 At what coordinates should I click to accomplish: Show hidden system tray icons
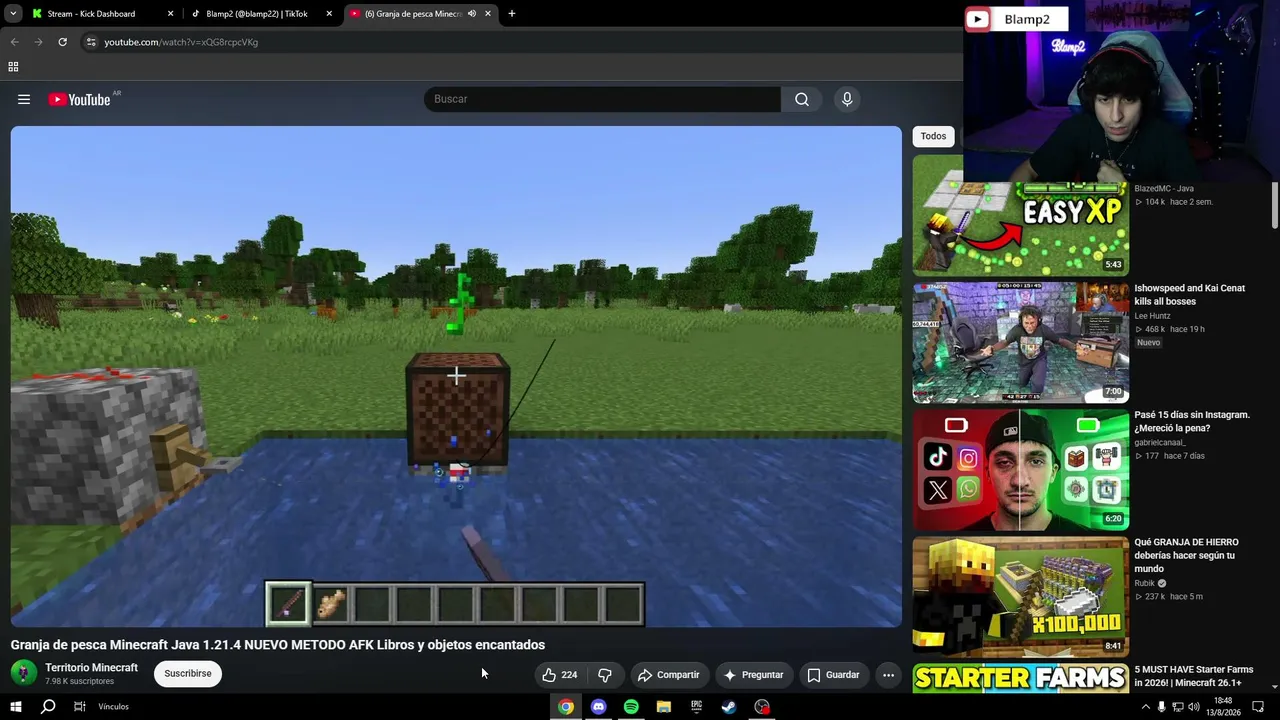(x=1145, y=707)
